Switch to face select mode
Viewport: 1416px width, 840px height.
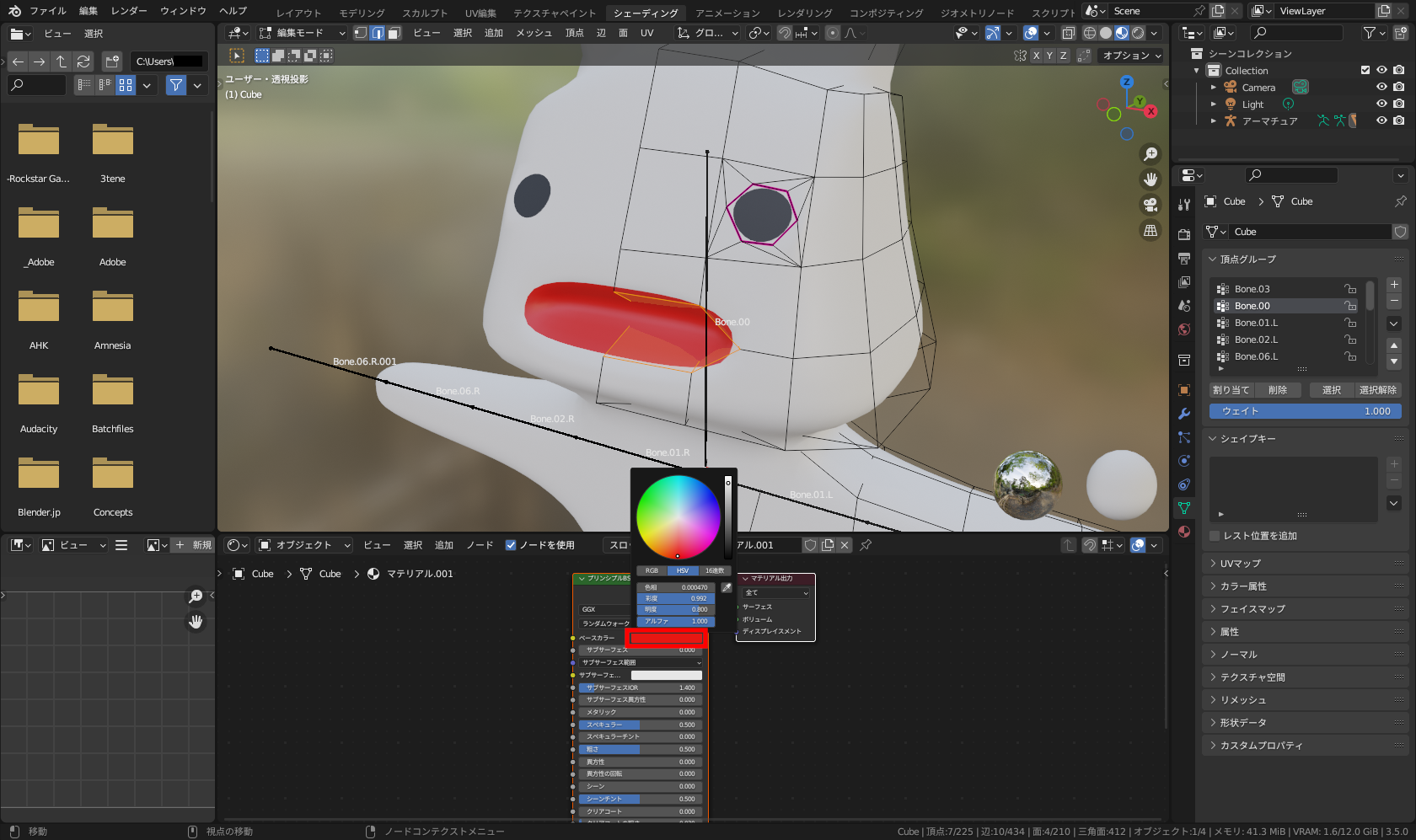394,33
